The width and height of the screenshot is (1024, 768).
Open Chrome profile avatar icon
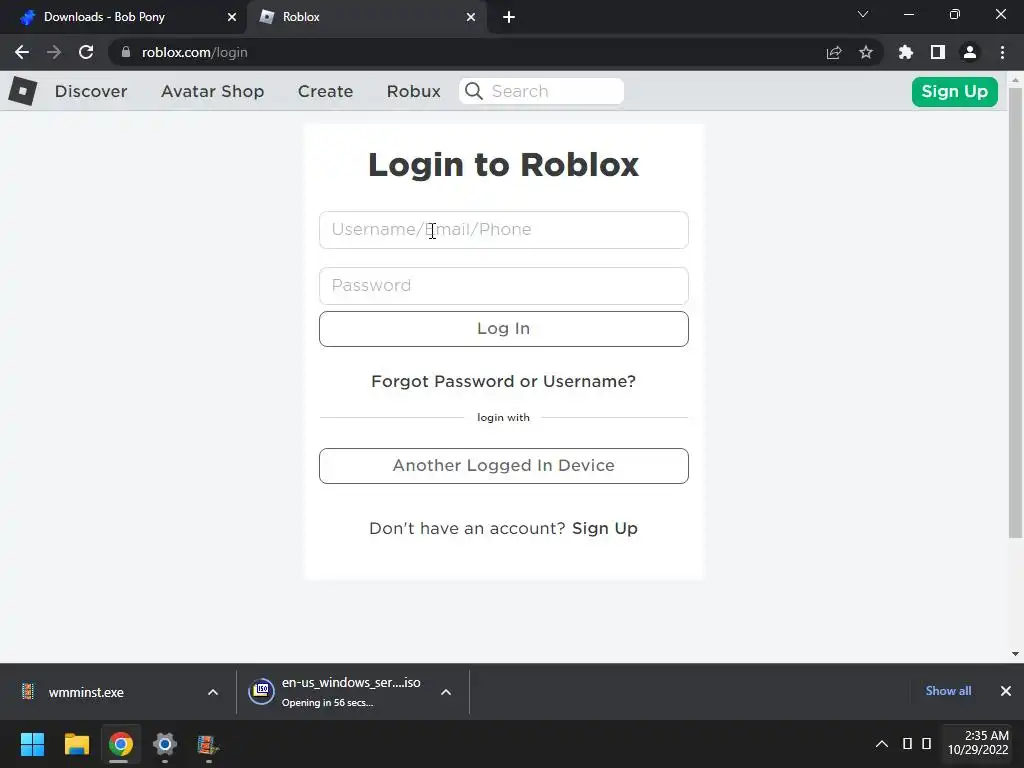tap(970, 52)
